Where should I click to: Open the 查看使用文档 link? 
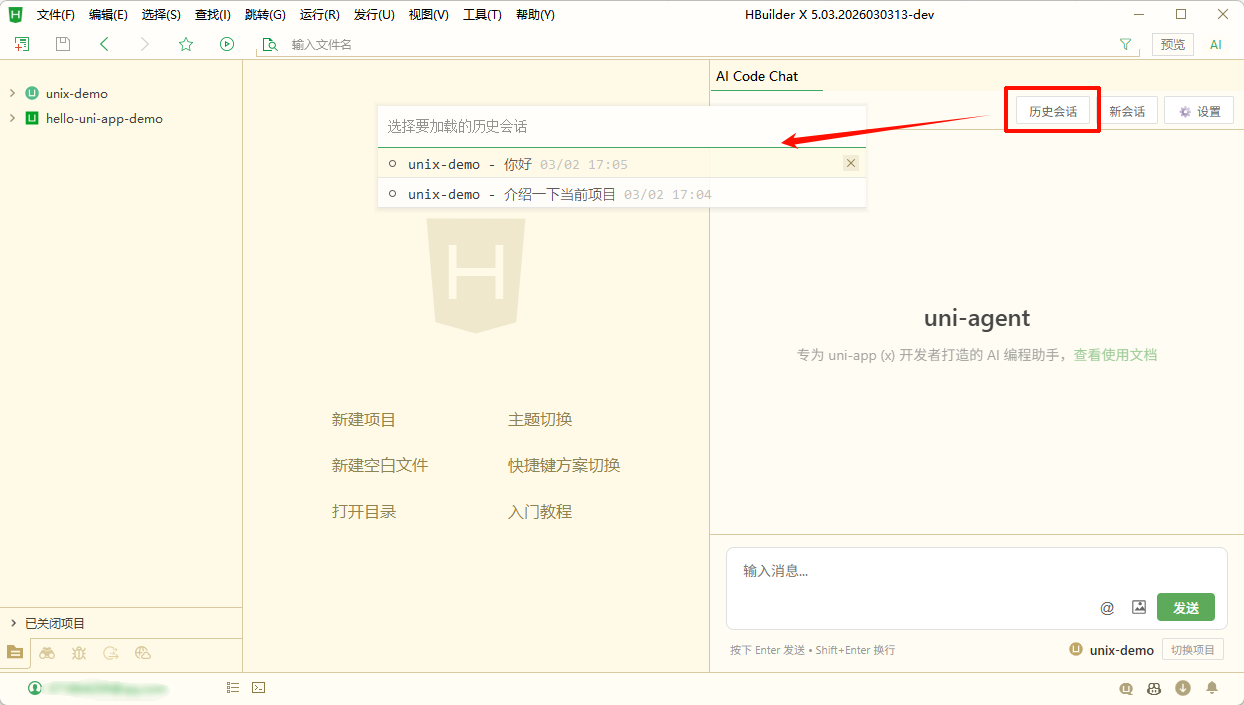(x=1115, y=355)
